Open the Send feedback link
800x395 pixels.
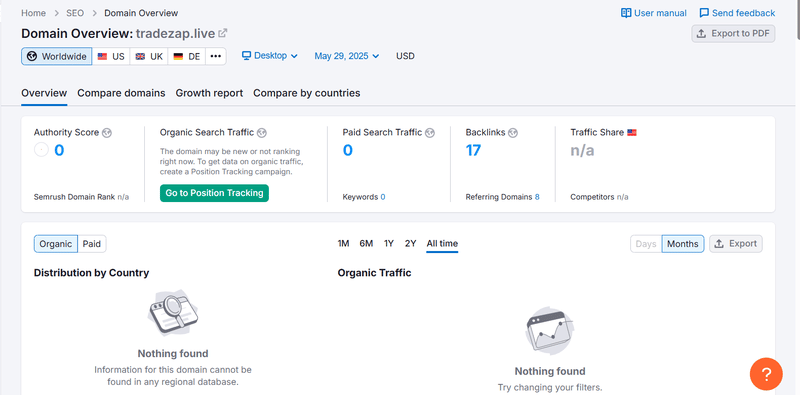click(x=737, y=13)
